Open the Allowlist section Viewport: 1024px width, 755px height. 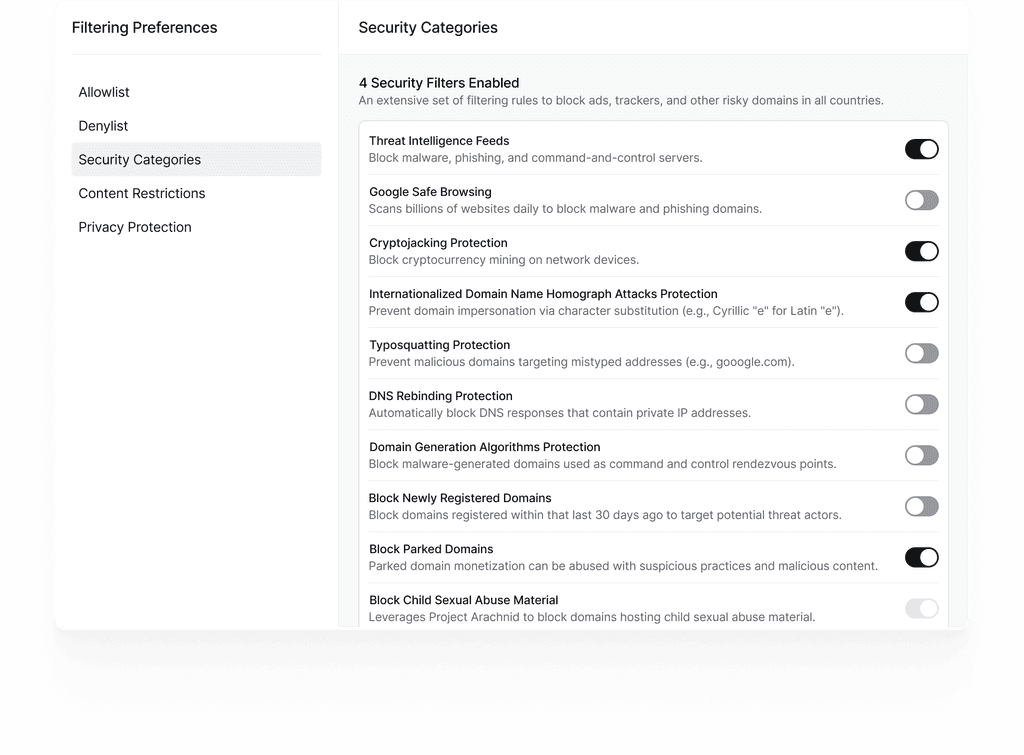tap(104, 92)
